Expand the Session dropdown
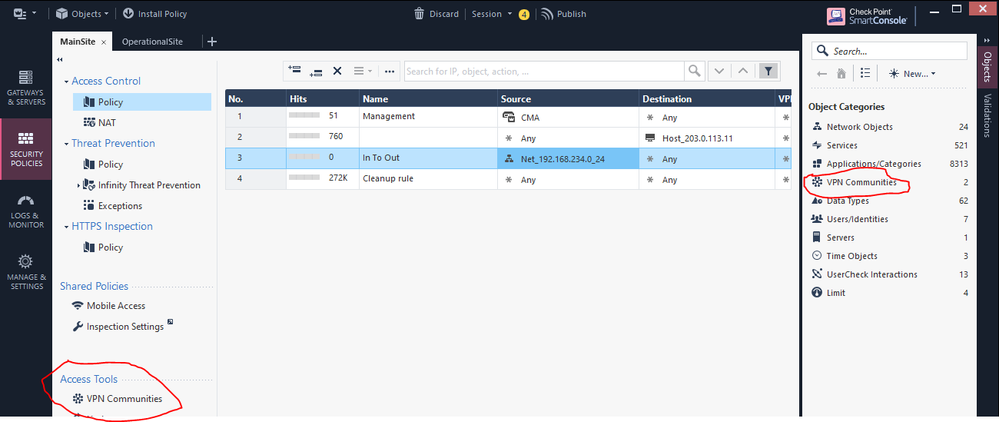This screenshot has height=422, width=999. tap(492, 13)
